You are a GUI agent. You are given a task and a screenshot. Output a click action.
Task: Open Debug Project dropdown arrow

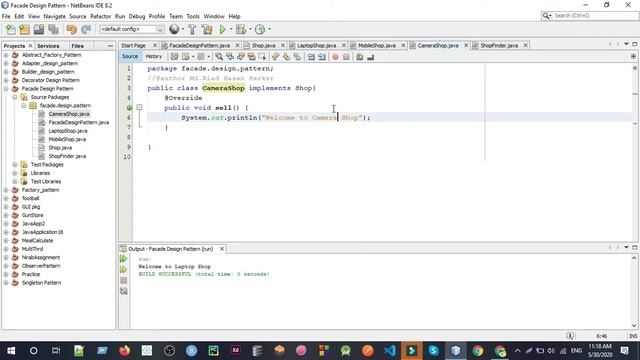pyautogui.click(x=250, y=29)
